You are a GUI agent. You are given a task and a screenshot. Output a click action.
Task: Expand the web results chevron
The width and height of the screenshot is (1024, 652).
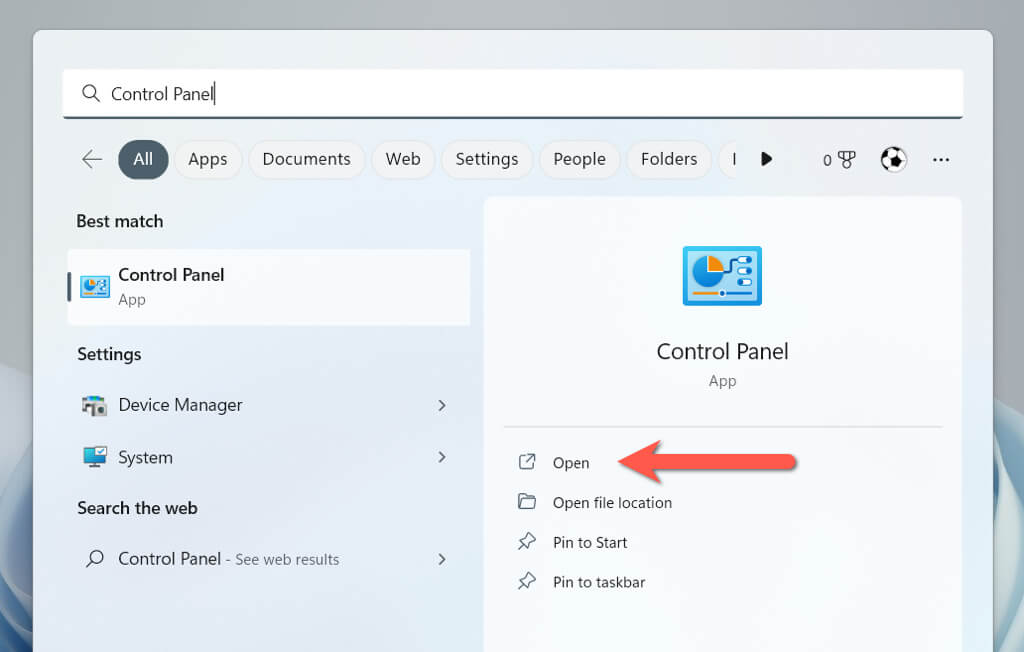tap(442, 559)
